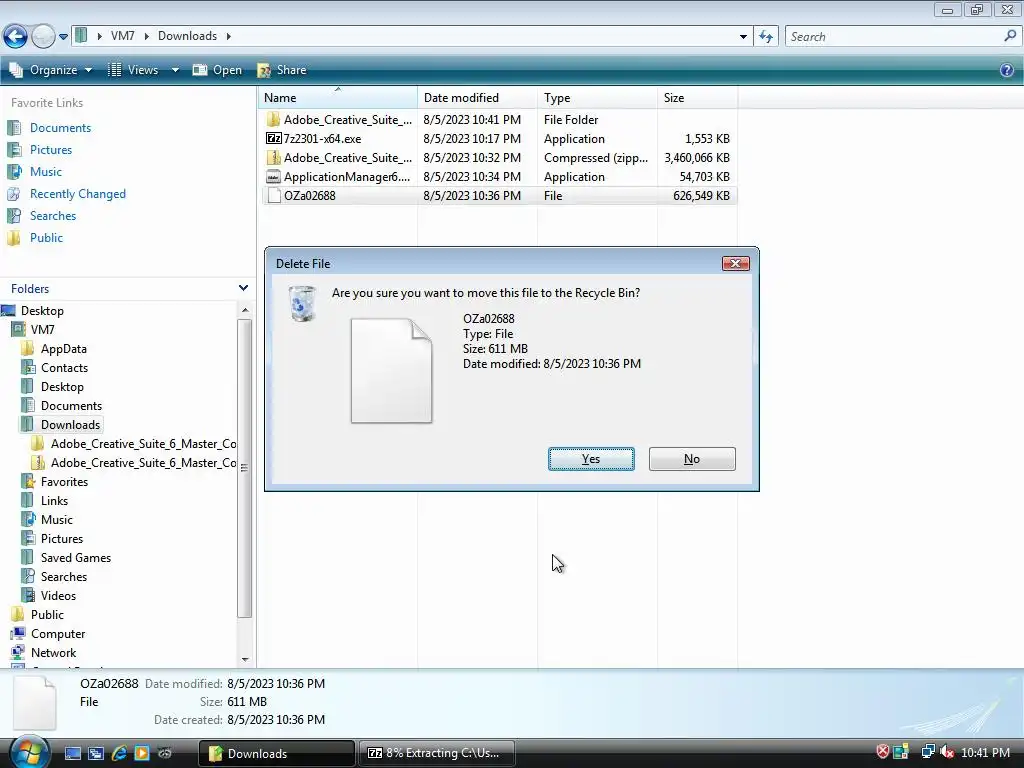Click Switch between windows quick launch icon

[x=95, y=753]
